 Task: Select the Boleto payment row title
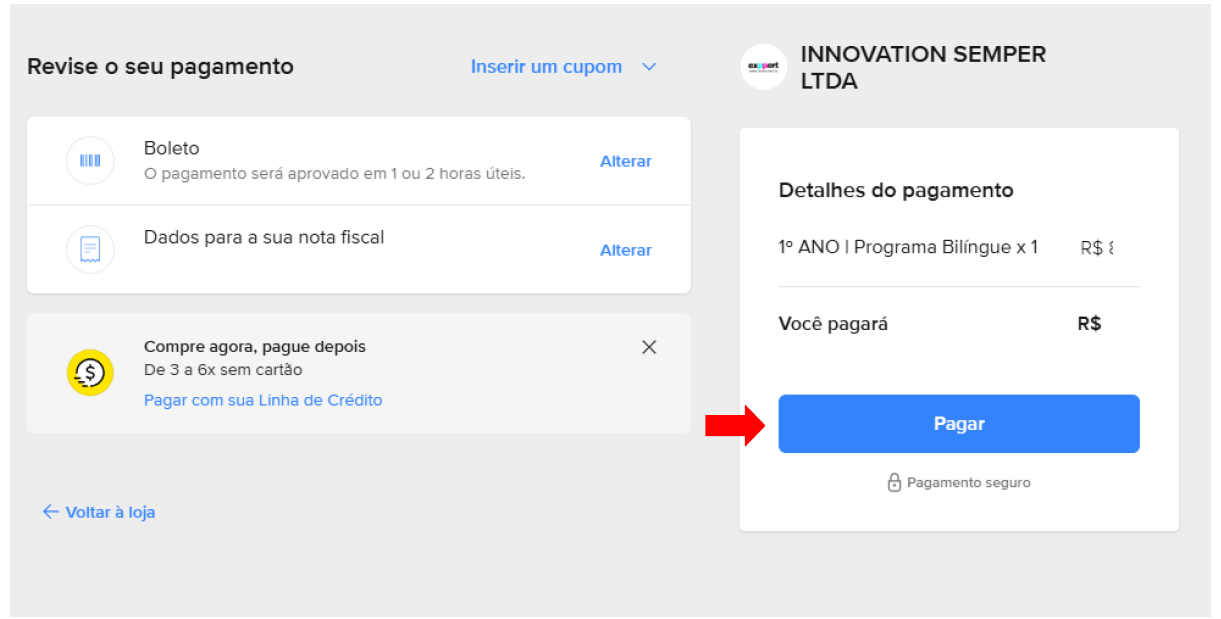pyautogui.click(x=172, y=148)
